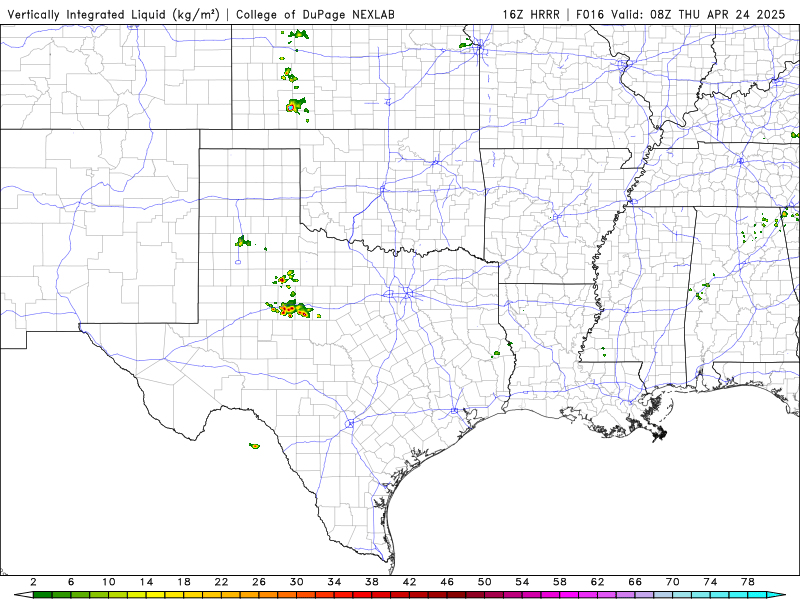Click the '22' value on the color scale
This screenshot has height=600, width=800.
pyautogui.click(x=221, y=582)
